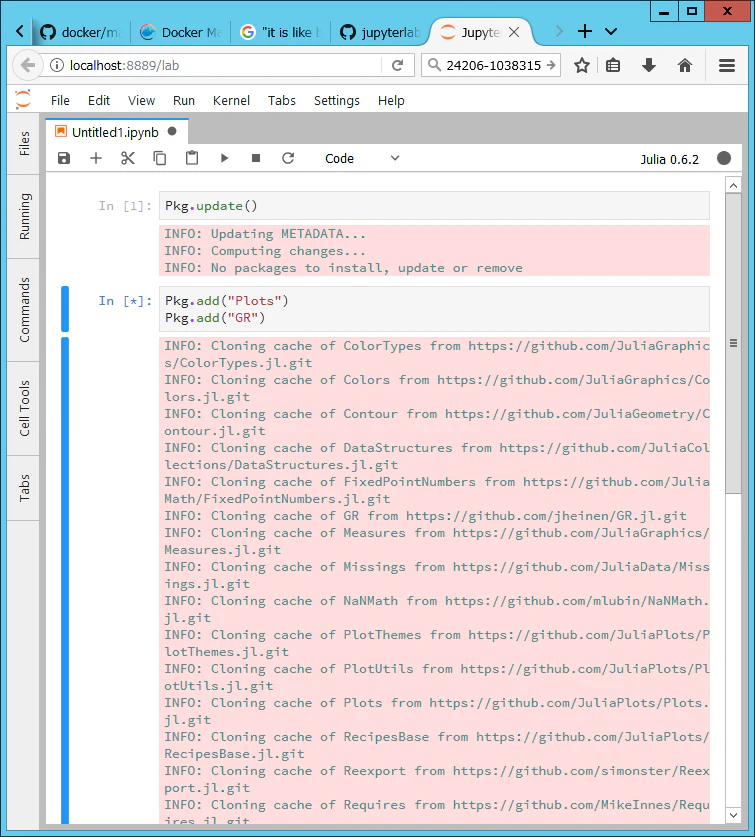Image resolution: width=755 pixels, height=837 pixels.
Task: Open the File menu
Action: click(60, 100)
